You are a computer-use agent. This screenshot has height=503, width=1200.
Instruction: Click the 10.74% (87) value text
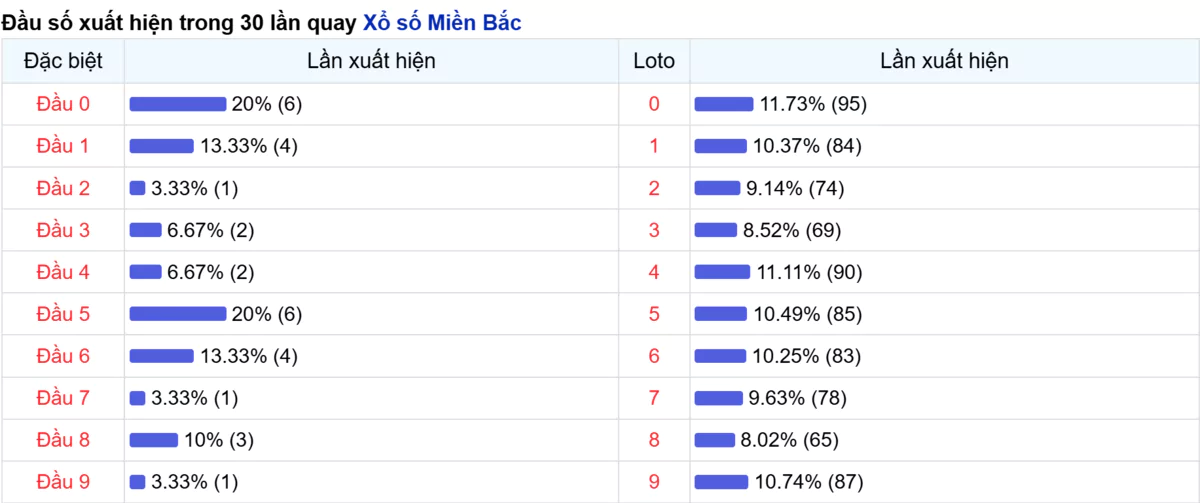809,482
